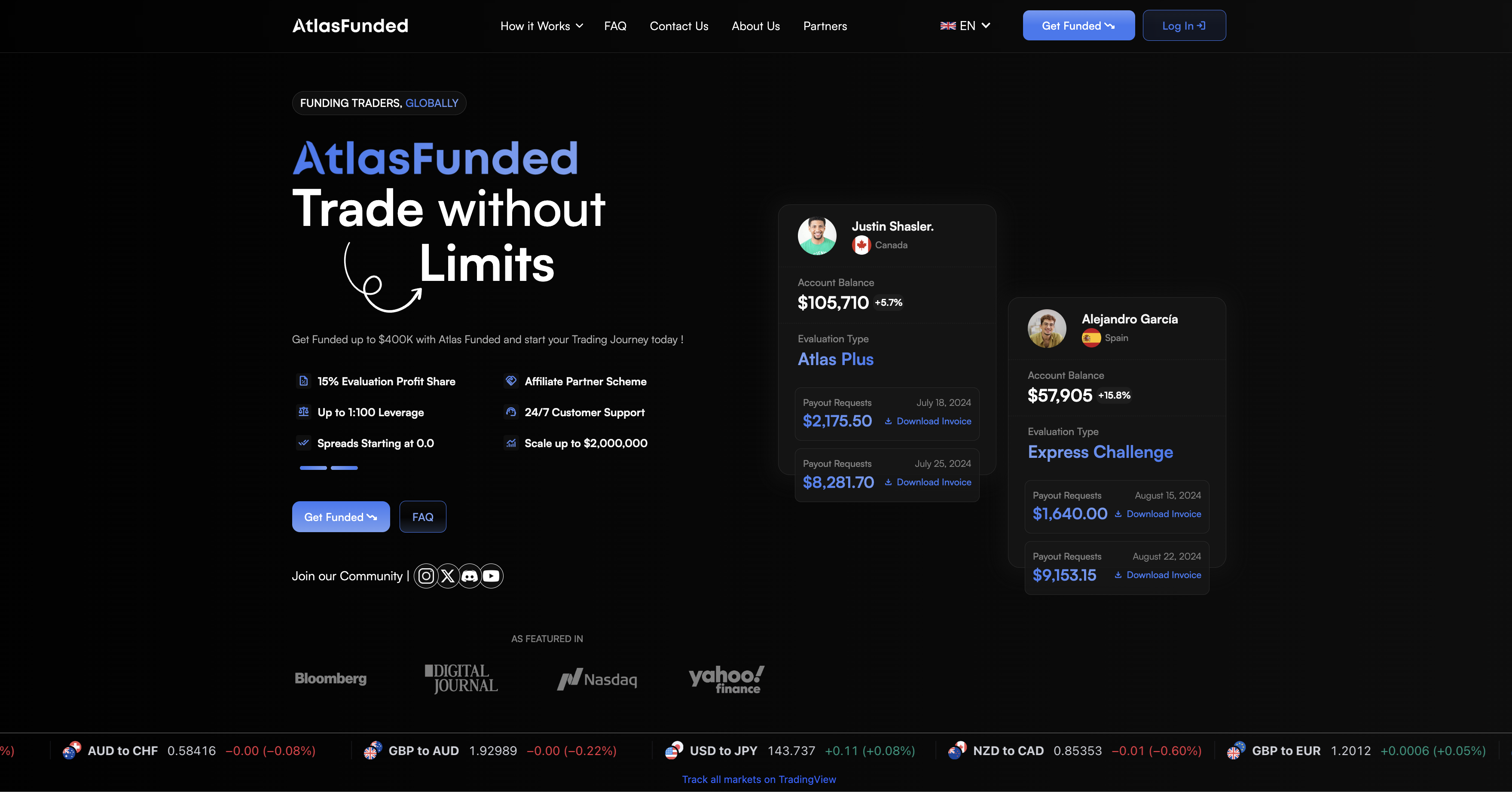Image resolution: width=1512 pixels, height=792 pixels.
Task: Click the AUD to CHF flag icon
Action: pos(72,750)
